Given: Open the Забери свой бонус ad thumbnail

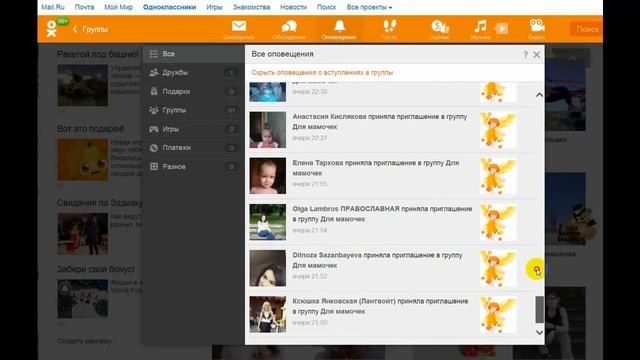Looking at the screenshot, I should click(x=82, y=298).
